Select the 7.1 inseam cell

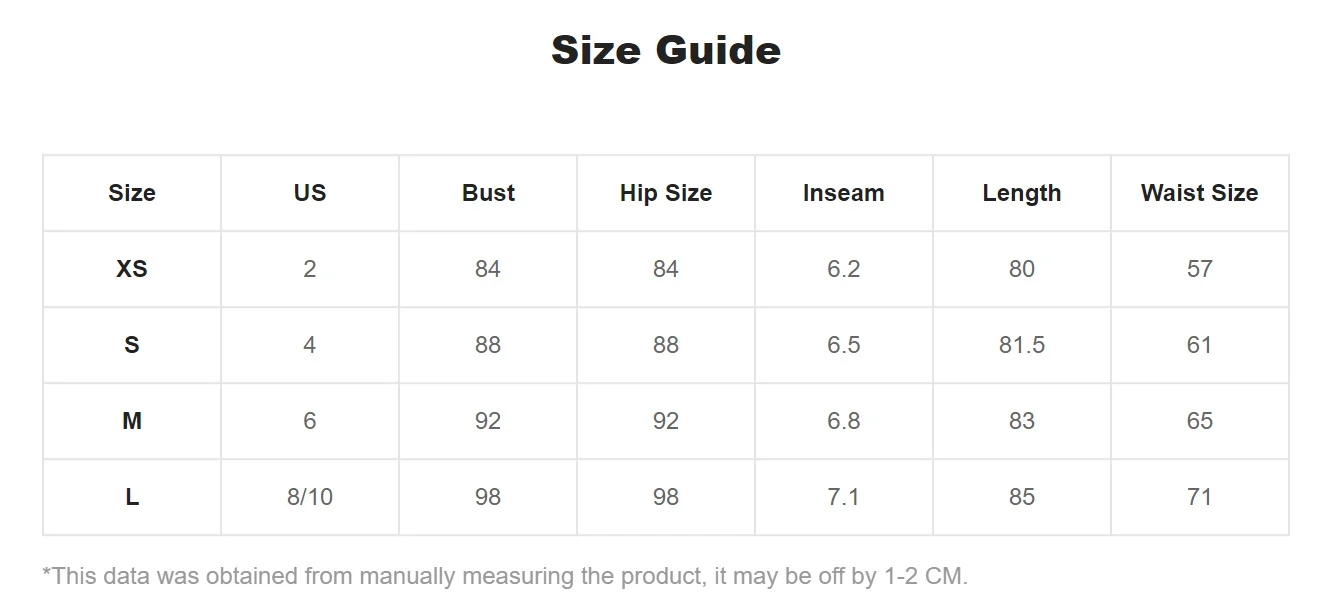(x=844, y=497)
